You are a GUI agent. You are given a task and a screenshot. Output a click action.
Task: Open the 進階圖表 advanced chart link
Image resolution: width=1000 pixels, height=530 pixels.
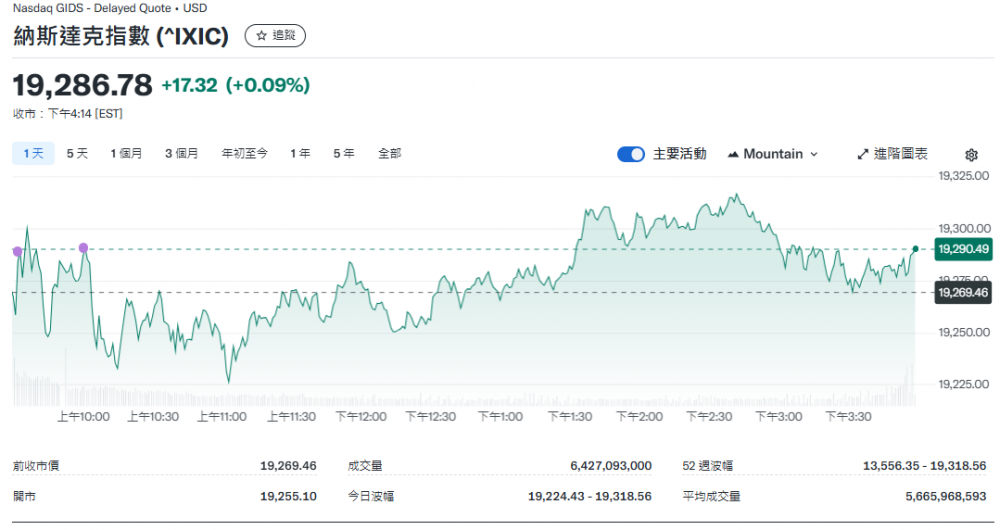900,154
